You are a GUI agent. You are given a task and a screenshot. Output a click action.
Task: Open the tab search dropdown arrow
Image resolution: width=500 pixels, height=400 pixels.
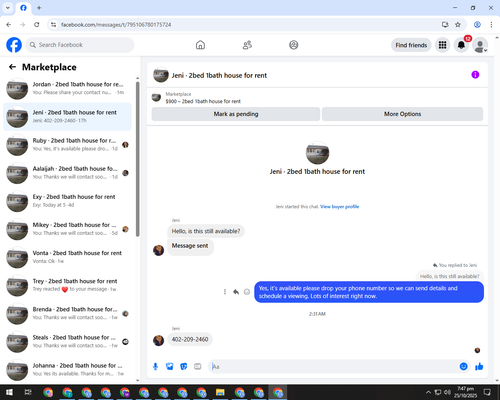[x=8, y=8]
